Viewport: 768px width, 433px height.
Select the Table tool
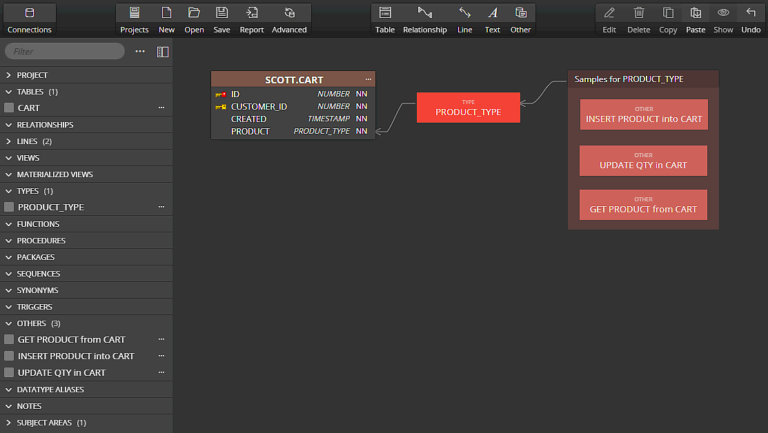pos(385,13)
